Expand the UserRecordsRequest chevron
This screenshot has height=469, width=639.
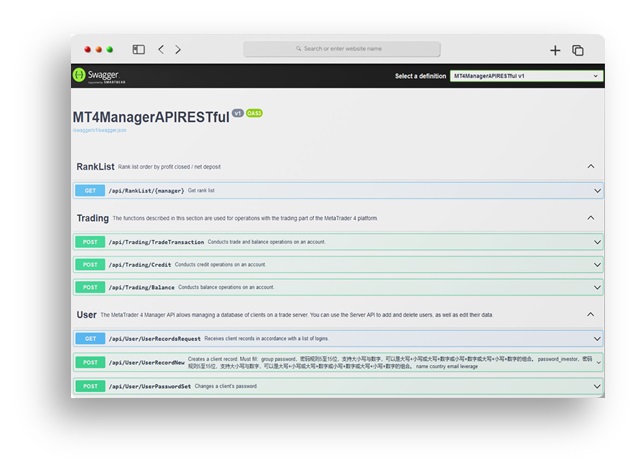coord(597,339)
